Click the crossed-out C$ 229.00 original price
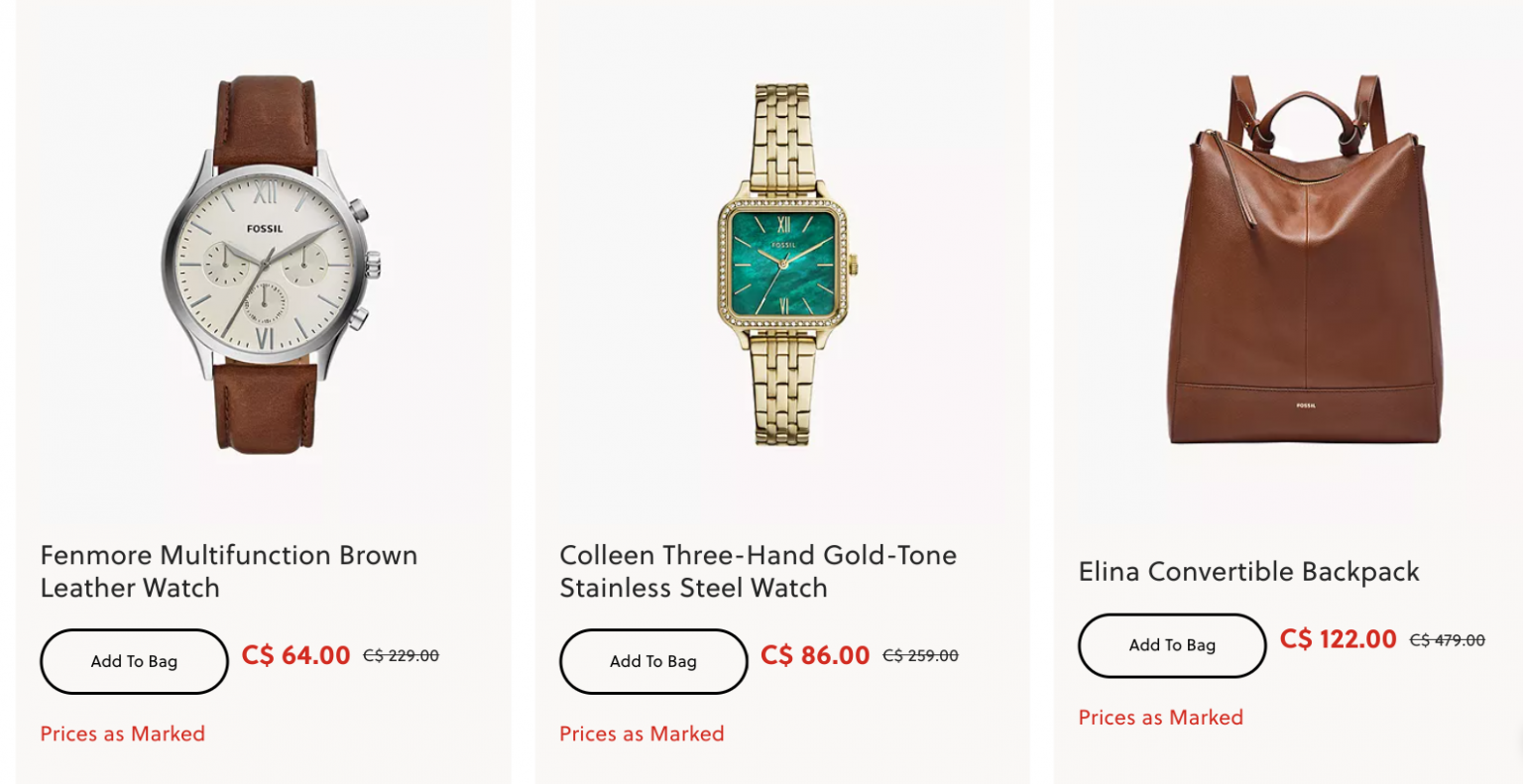The height and width of the screenshot is (784, 1523). tap(401, 655)
